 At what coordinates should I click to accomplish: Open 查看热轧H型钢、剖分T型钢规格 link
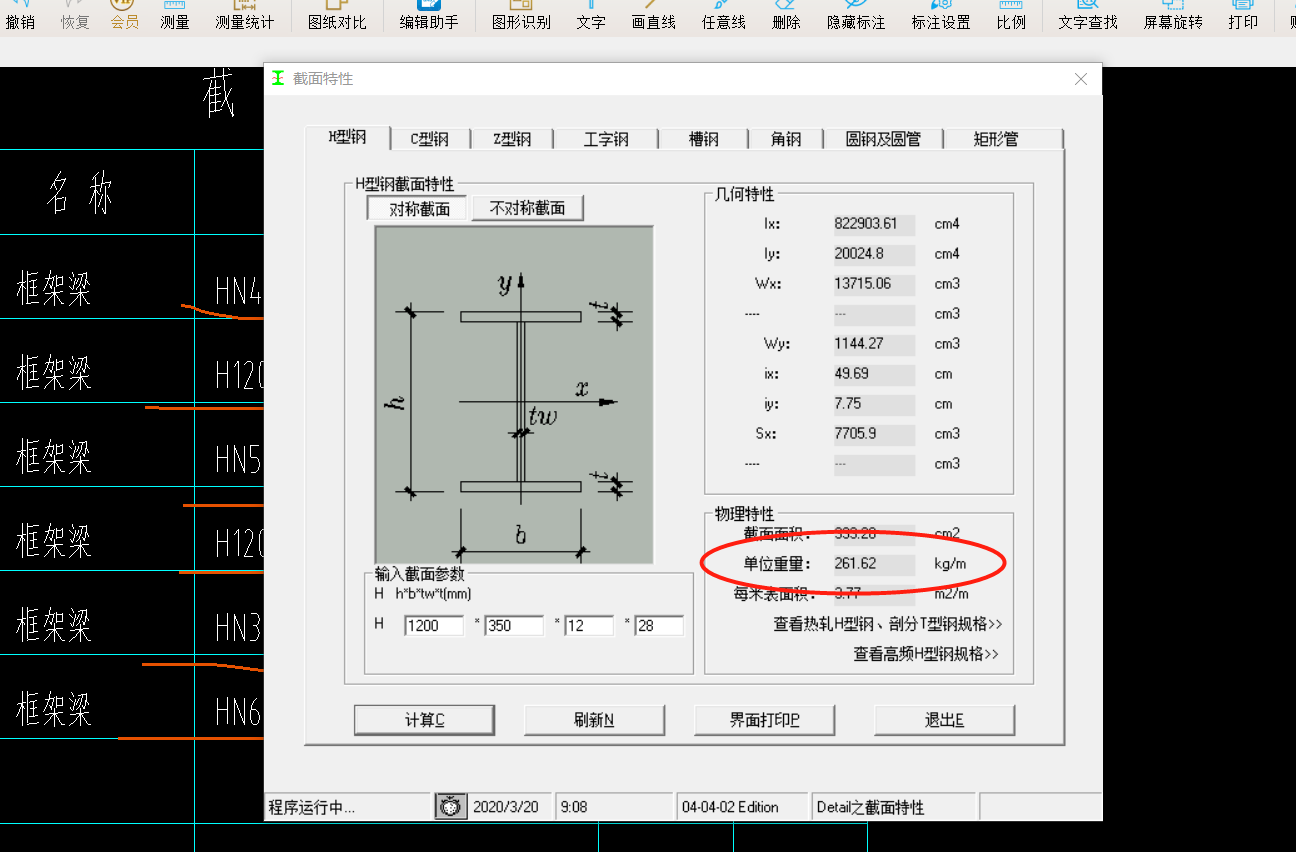point(887,624)
